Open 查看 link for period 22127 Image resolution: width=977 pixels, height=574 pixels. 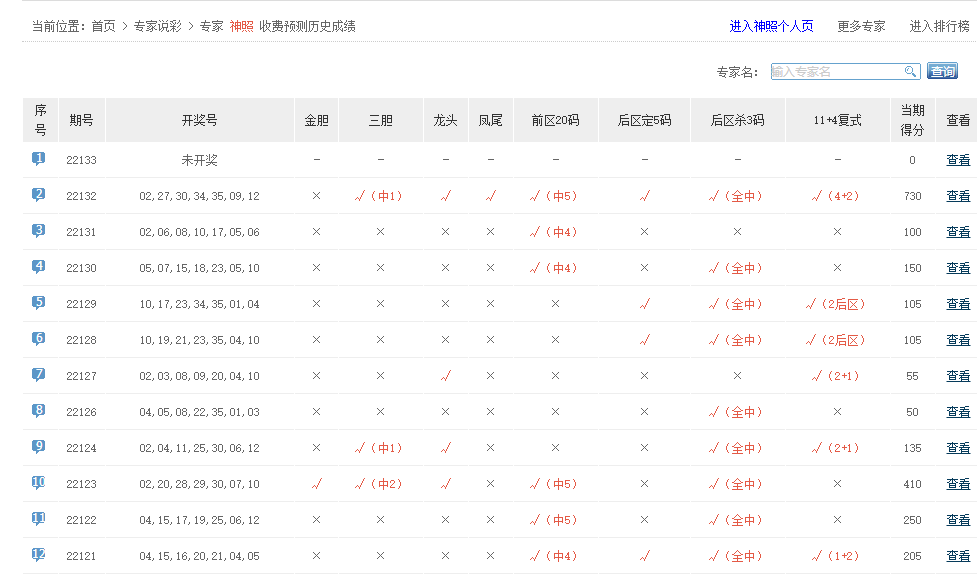pyautogui.click(x=958, y=376)
